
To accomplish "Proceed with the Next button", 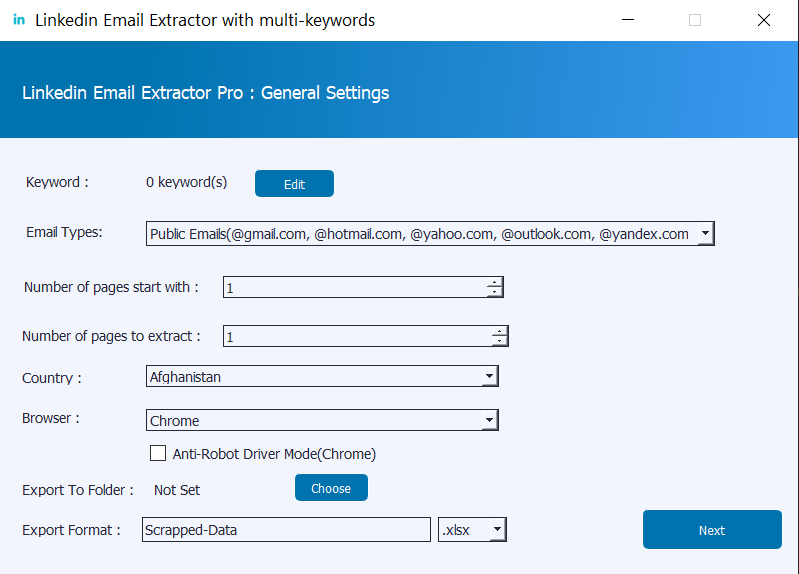I will pyautogui.click(x=712, y=530).
